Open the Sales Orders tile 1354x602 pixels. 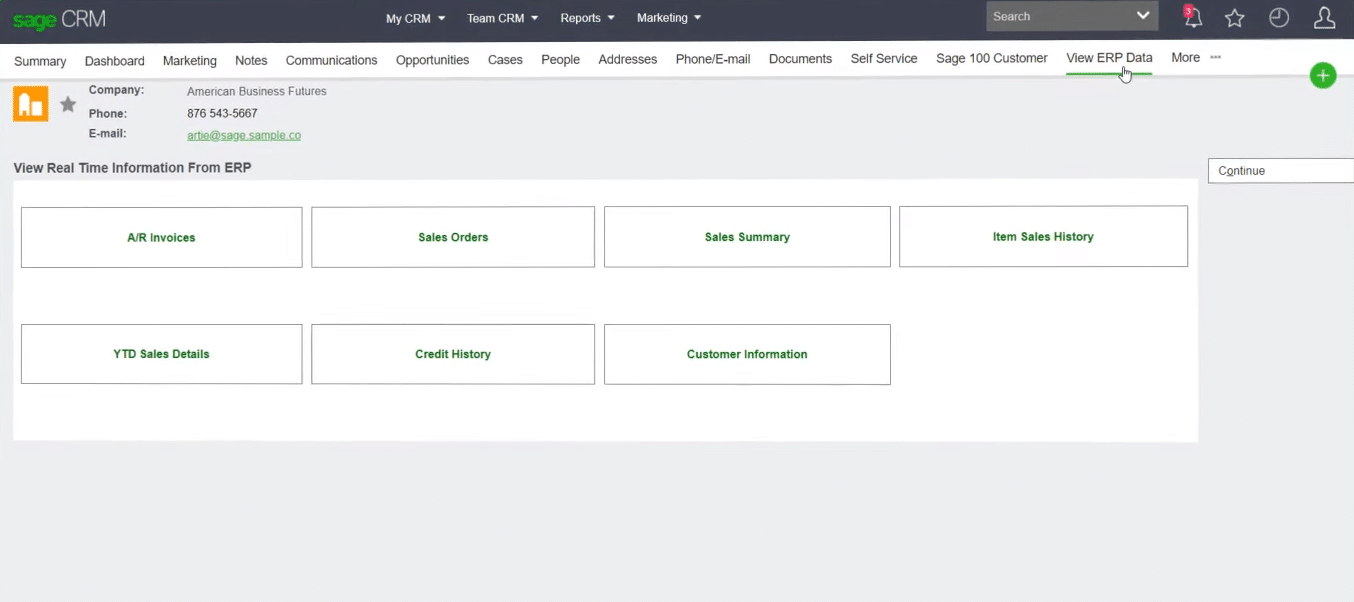click(453, 237)
